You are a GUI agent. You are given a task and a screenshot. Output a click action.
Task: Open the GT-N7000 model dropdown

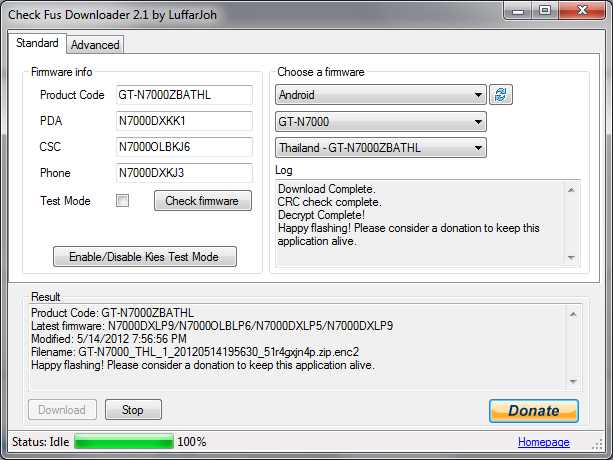[381, 122]
